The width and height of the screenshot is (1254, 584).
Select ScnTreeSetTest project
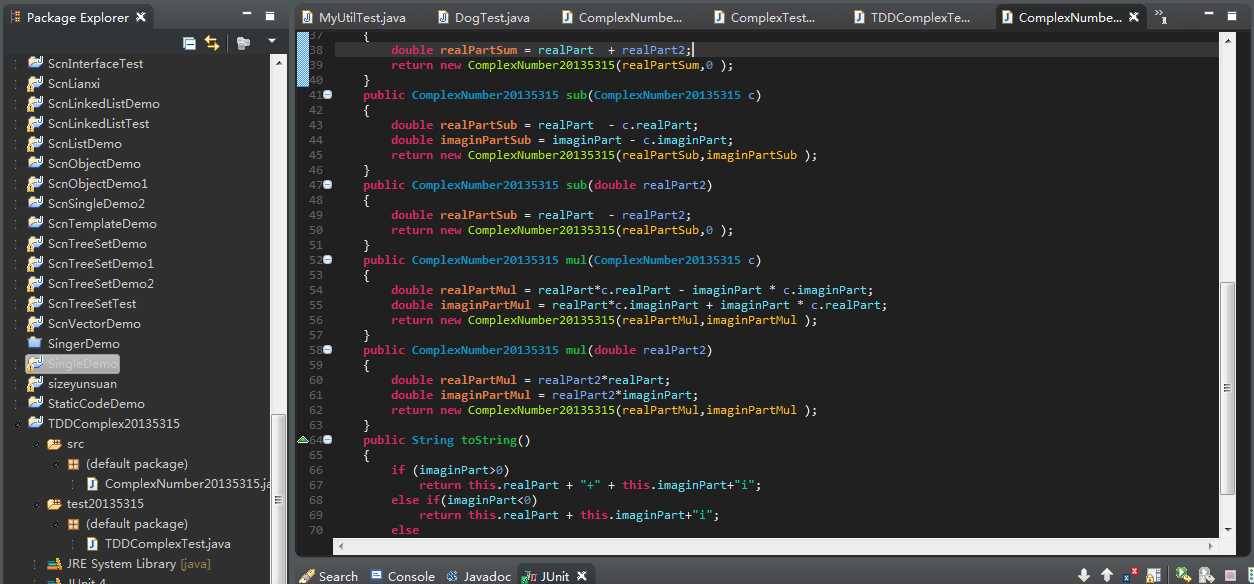(92, 303)
